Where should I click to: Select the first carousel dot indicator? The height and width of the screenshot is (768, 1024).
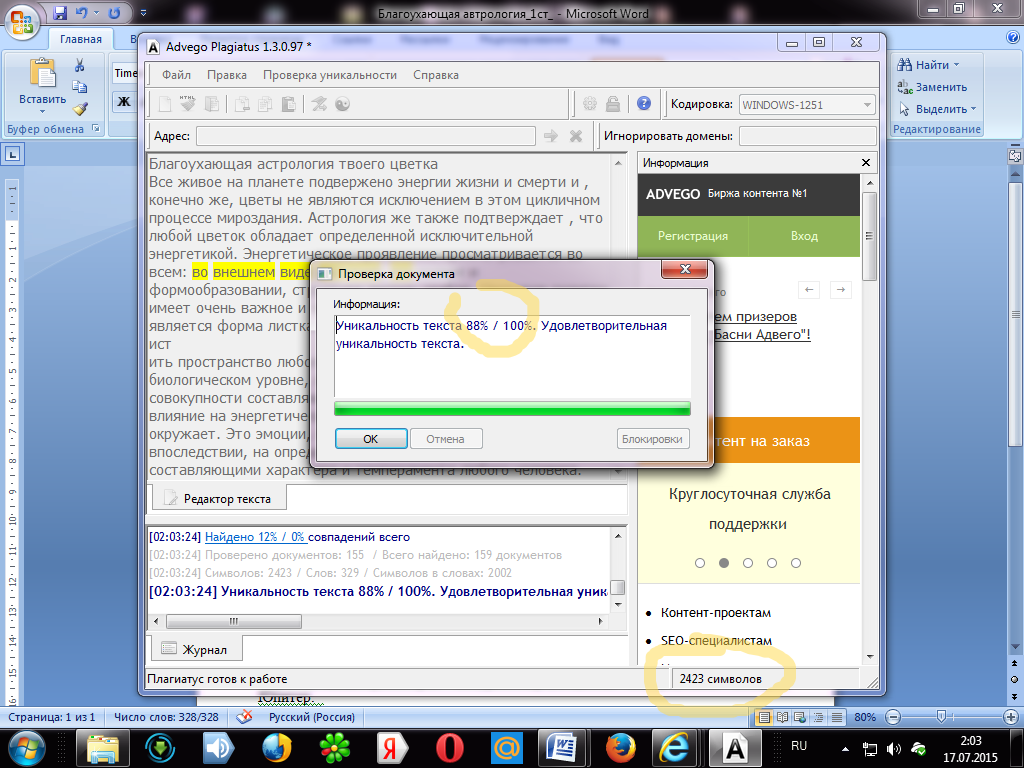coord(700,563)
